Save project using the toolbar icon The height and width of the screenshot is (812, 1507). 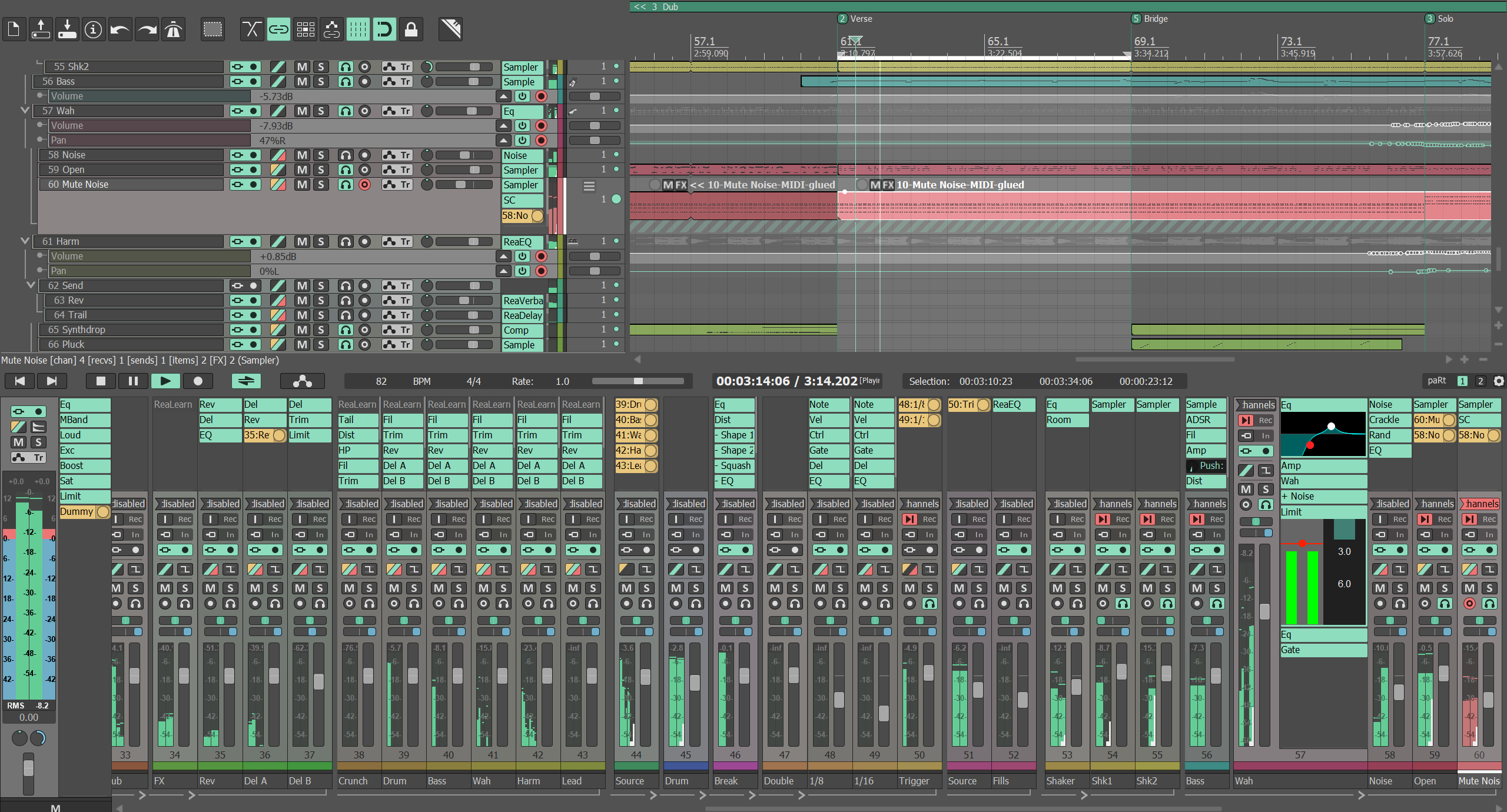point(67,29)
